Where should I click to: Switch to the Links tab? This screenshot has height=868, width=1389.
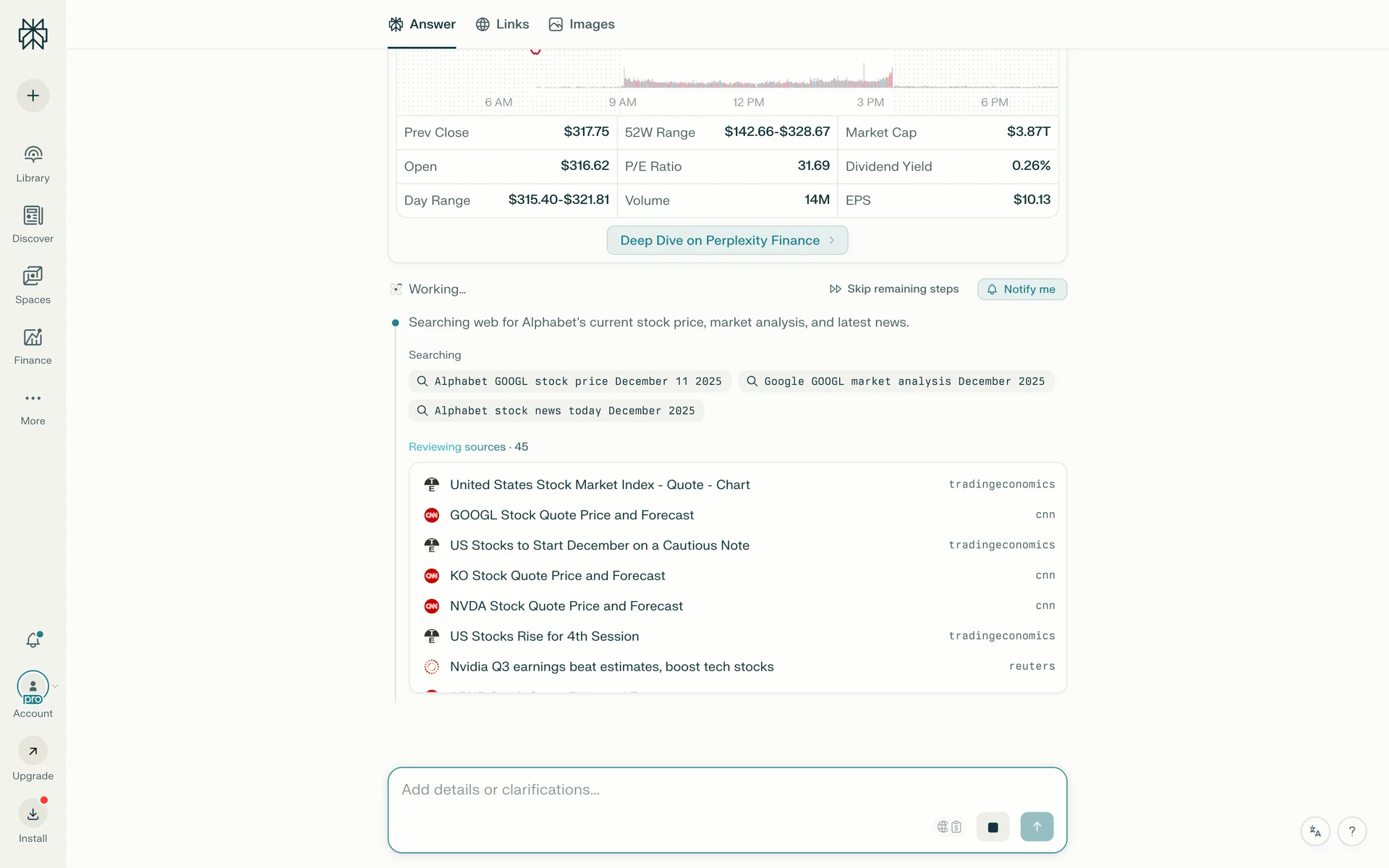(x=502, y=25)
